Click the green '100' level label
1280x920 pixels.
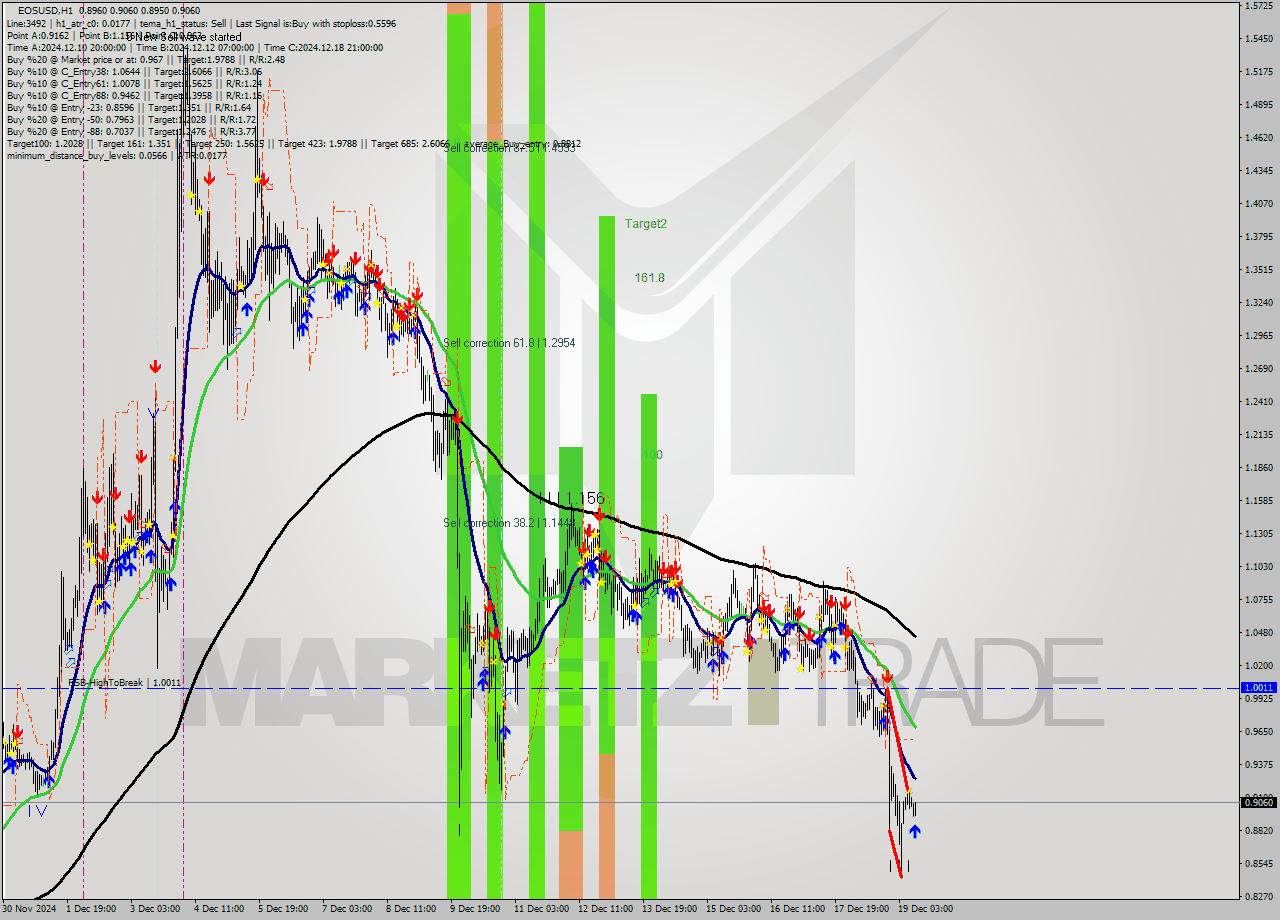tap(652, 454)
